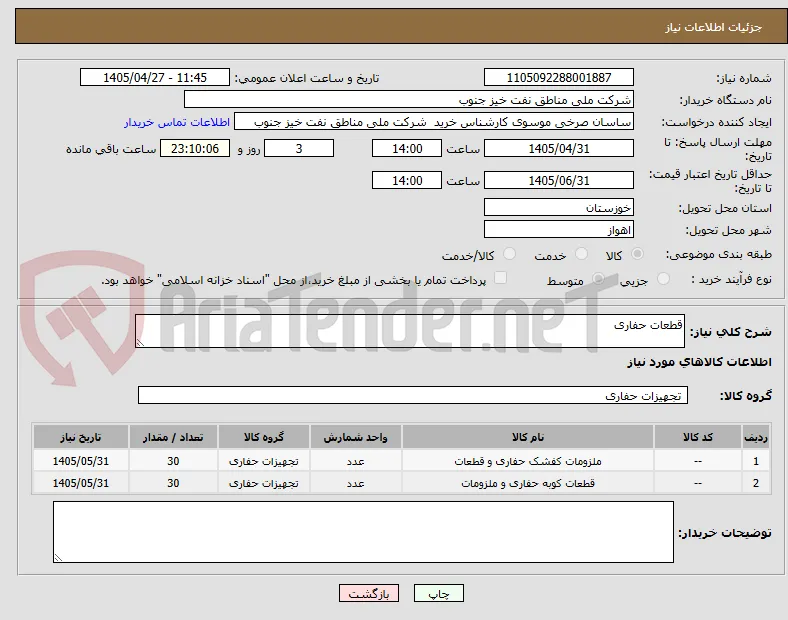Click the واحد شمارش column header
788x620 pixels.
tap(355, 437)
